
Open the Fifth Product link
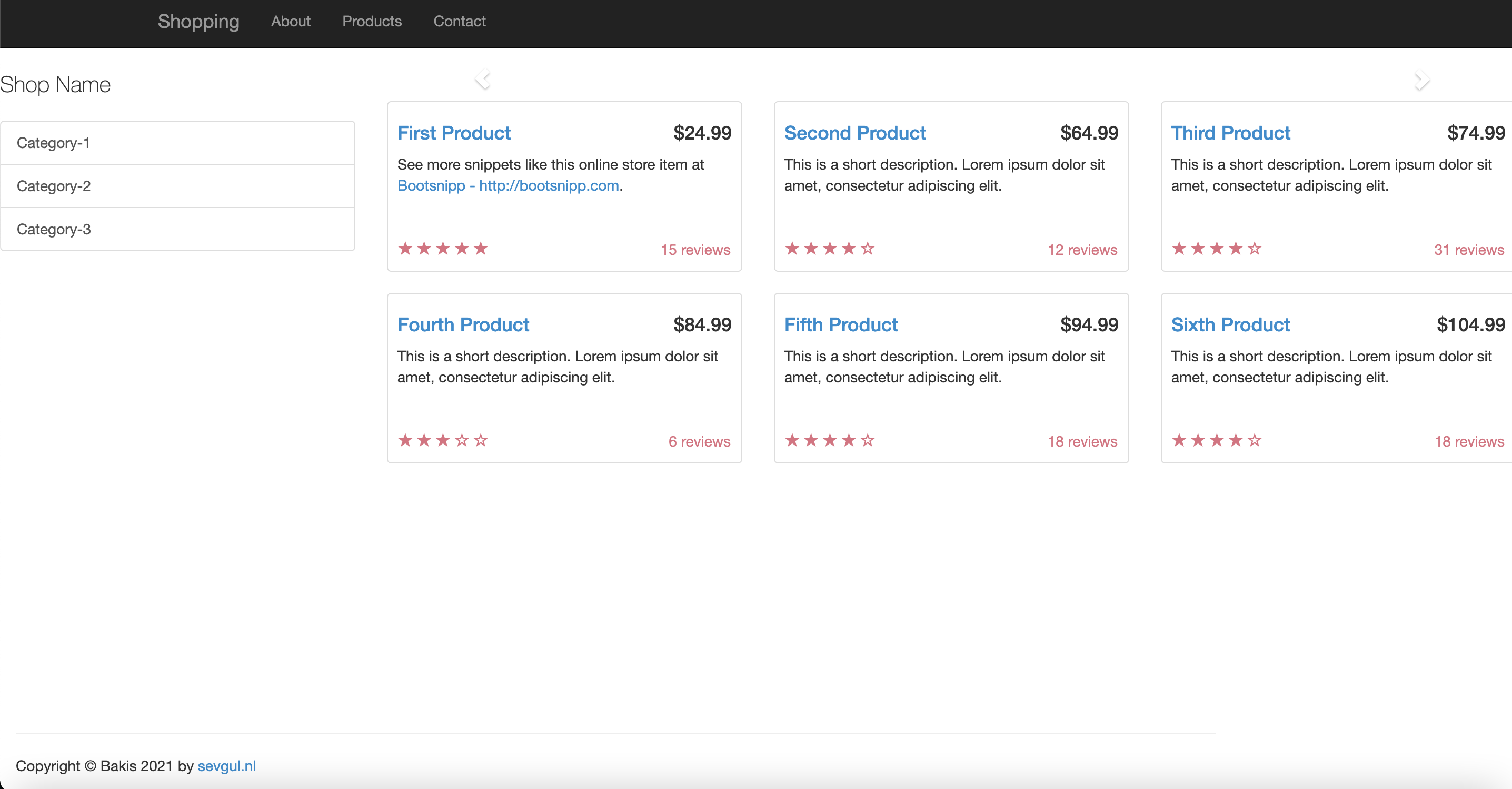point(841,324)
